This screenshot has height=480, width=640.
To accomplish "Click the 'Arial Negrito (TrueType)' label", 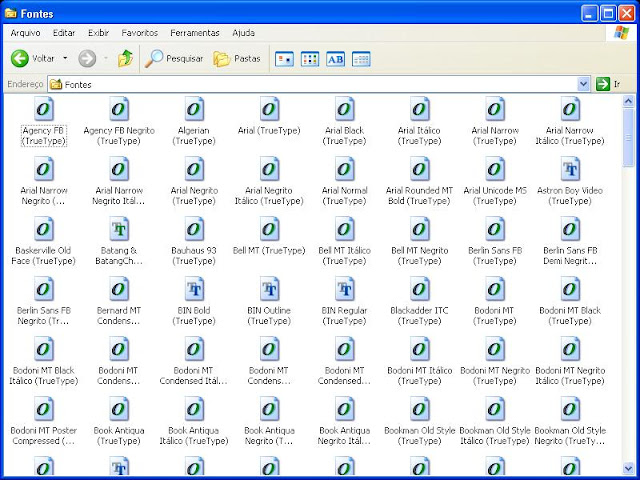I will point(194,196).
